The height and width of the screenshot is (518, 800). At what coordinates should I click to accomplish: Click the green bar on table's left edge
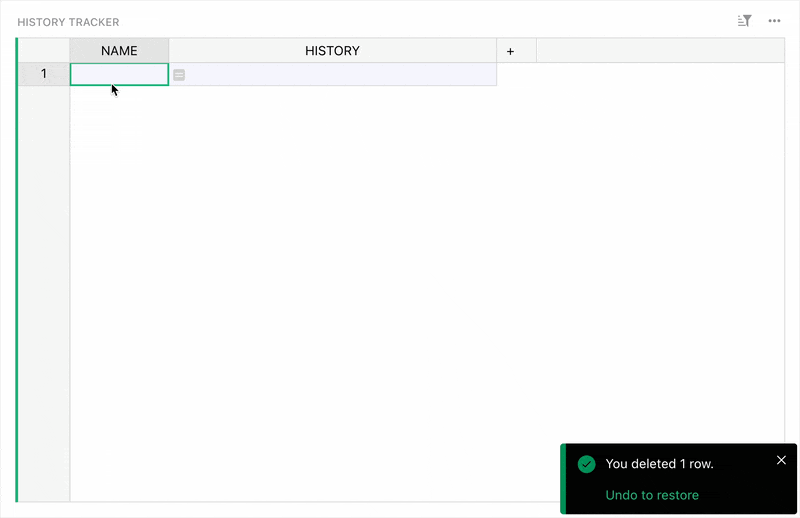point(17,270)
